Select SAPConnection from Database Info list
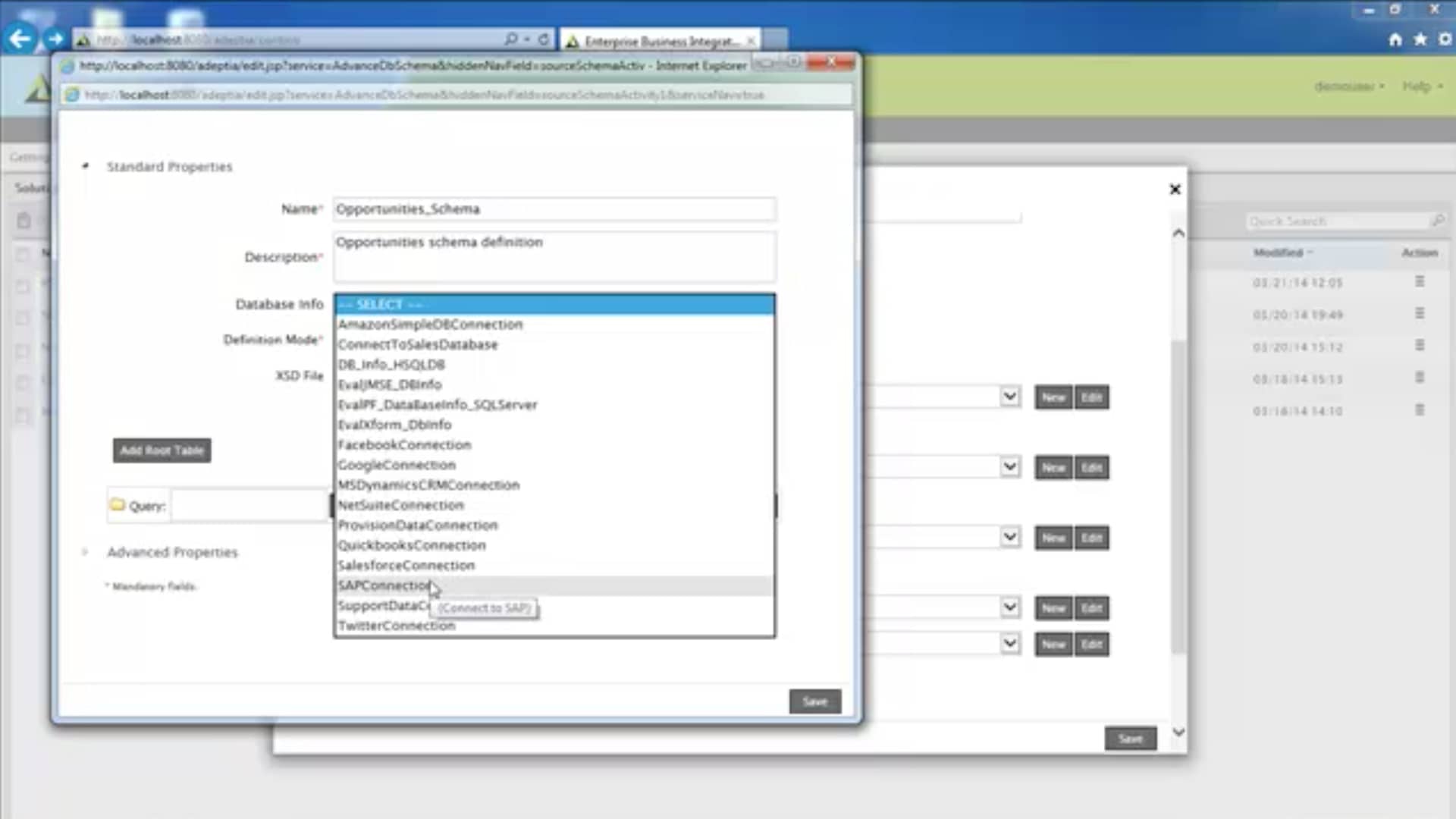The height and width of the screenshot is (819, 1456). (x=384, y=585)
